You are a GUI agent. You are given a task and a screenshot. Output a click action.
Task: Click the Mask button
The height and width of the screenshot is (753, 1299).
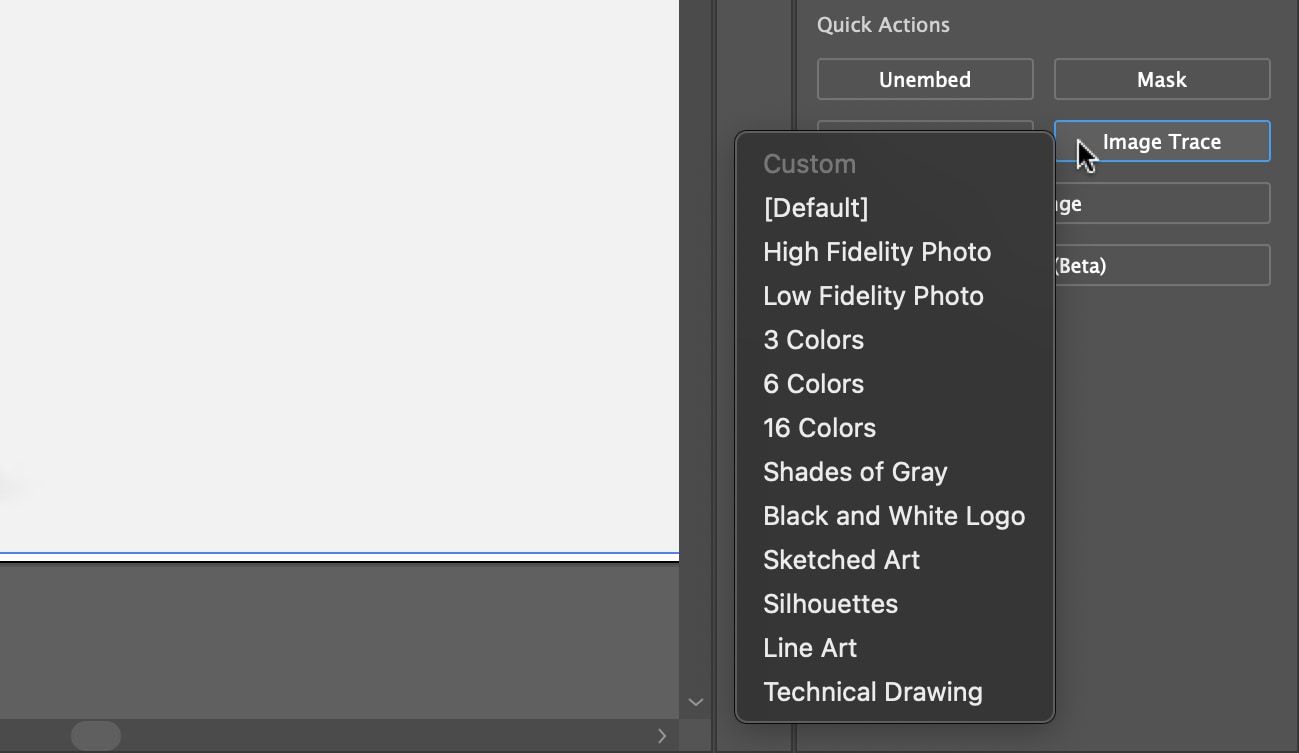tap(1161, 79)
